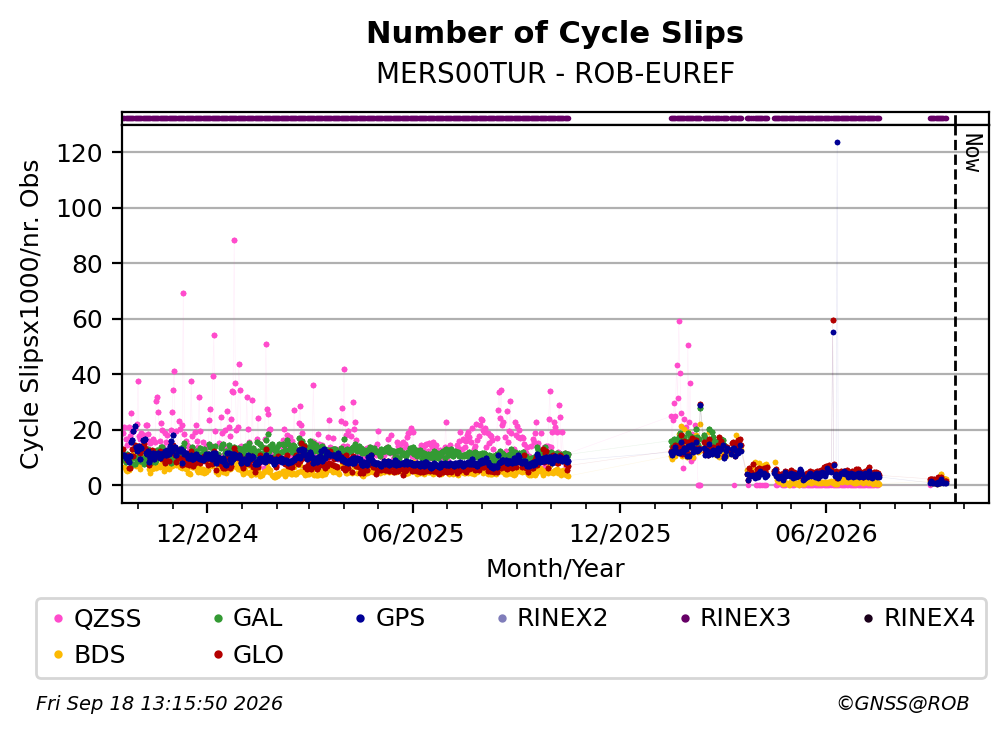The height and width of the screenshot is (734, 1008).
Task: Select the QZSS legend label
Action: [x=107, y=618]
